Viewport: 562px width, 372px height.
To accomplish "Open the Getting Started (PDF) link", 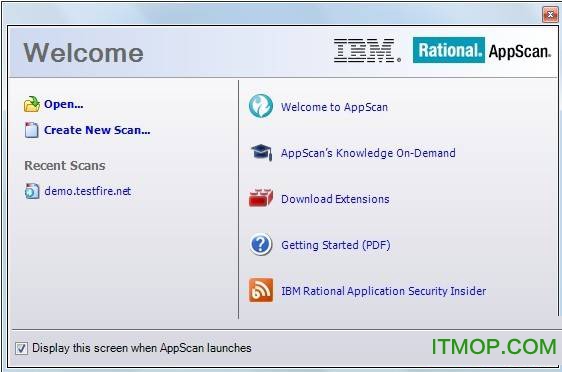I will tap(335, 245).
